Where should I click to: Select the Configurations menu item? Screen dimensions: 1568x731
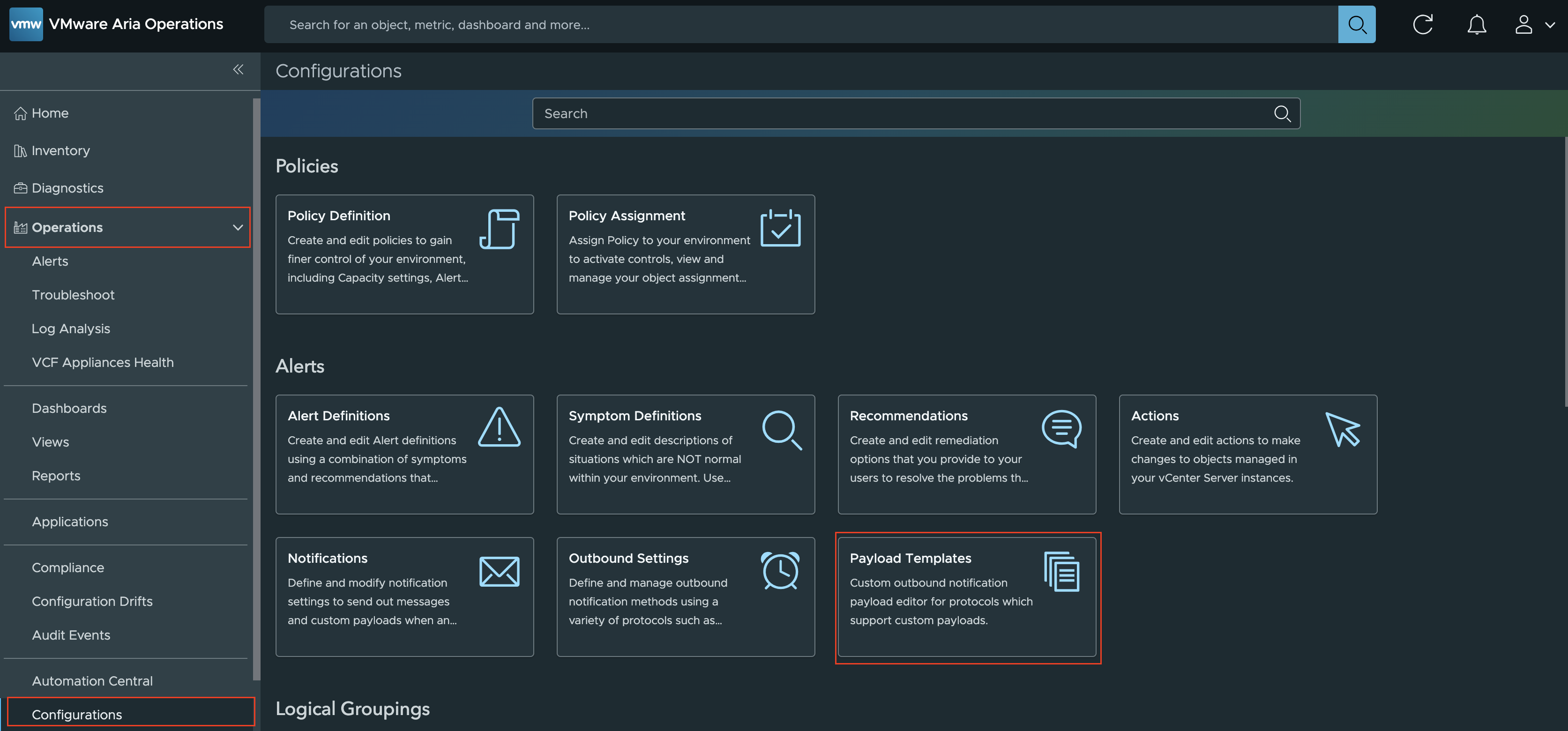(x=76, y=714)
